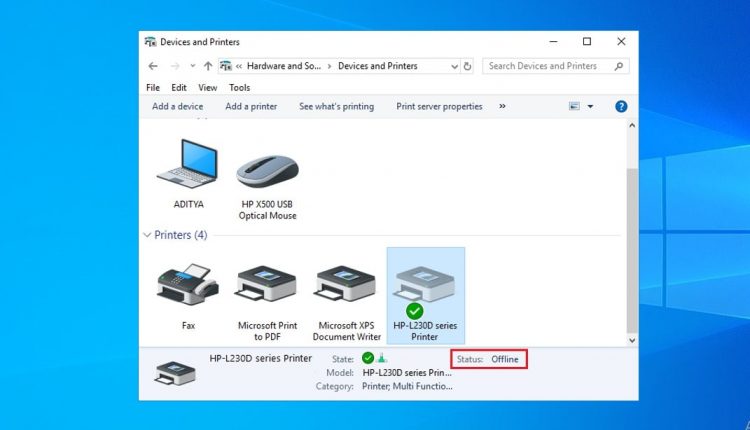Screen dimensions: 750x430
Task: Click the green default state checkmark in details pane
Action: 368,358
